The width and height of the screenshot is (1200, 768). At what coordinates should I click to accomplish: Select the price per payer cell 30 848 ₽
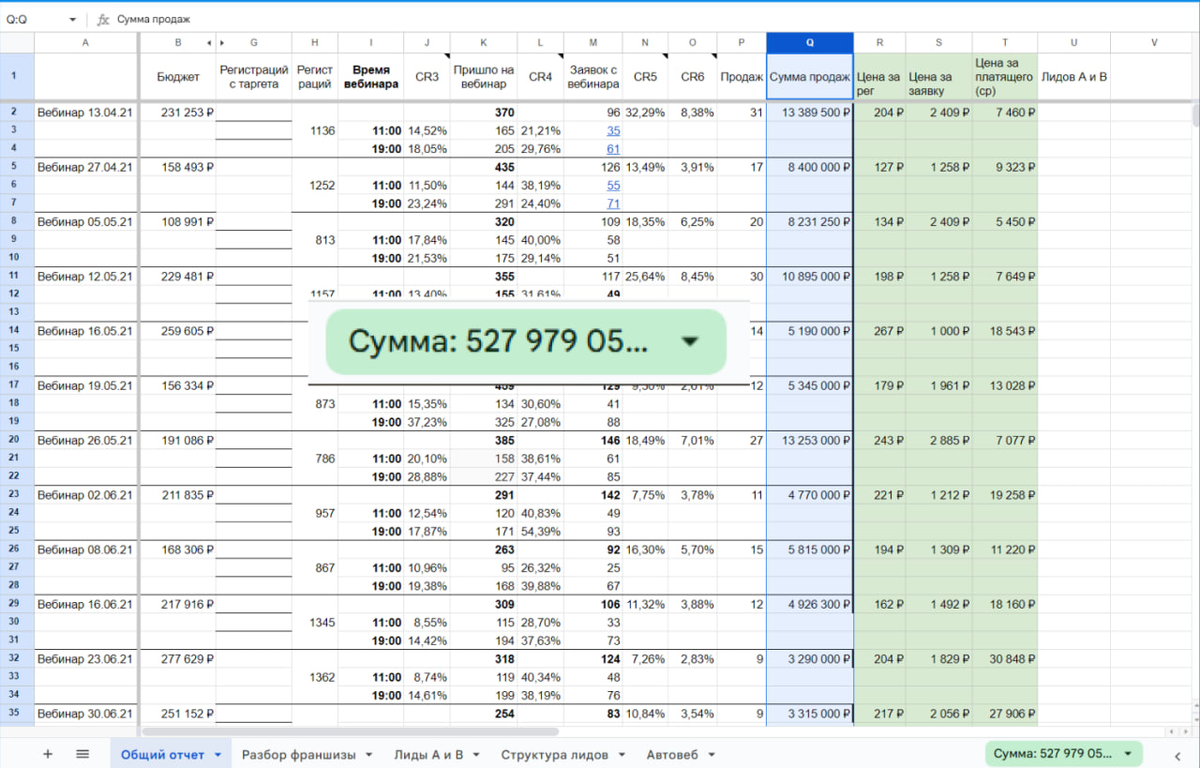click(1005, 658)
